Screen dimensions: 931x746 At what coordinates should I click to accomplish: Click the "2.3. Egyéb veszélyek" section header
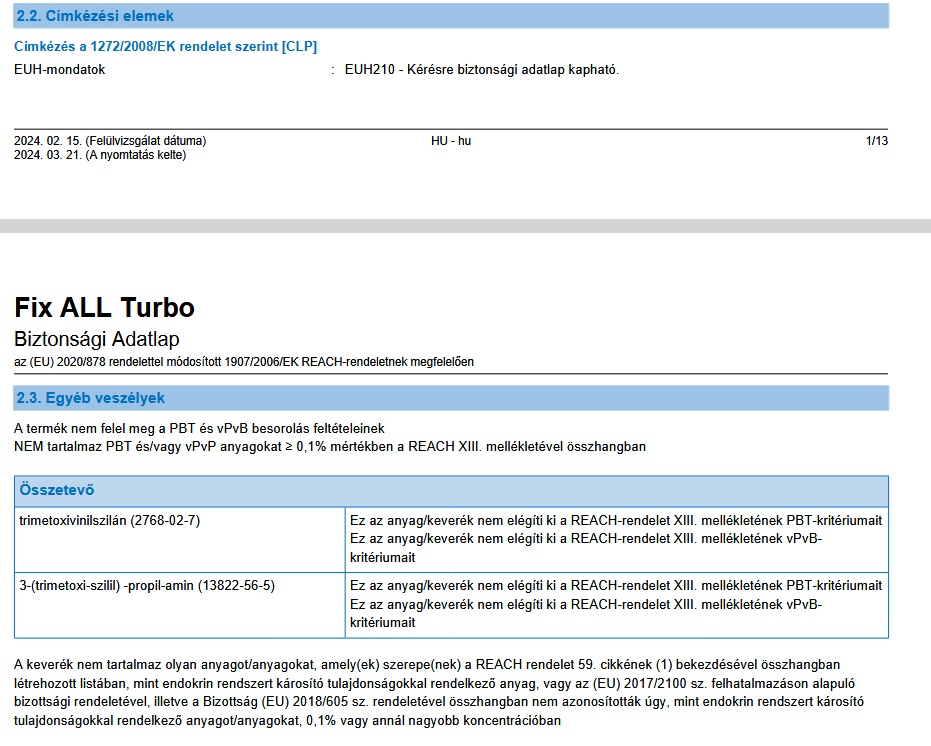[90, 398]
